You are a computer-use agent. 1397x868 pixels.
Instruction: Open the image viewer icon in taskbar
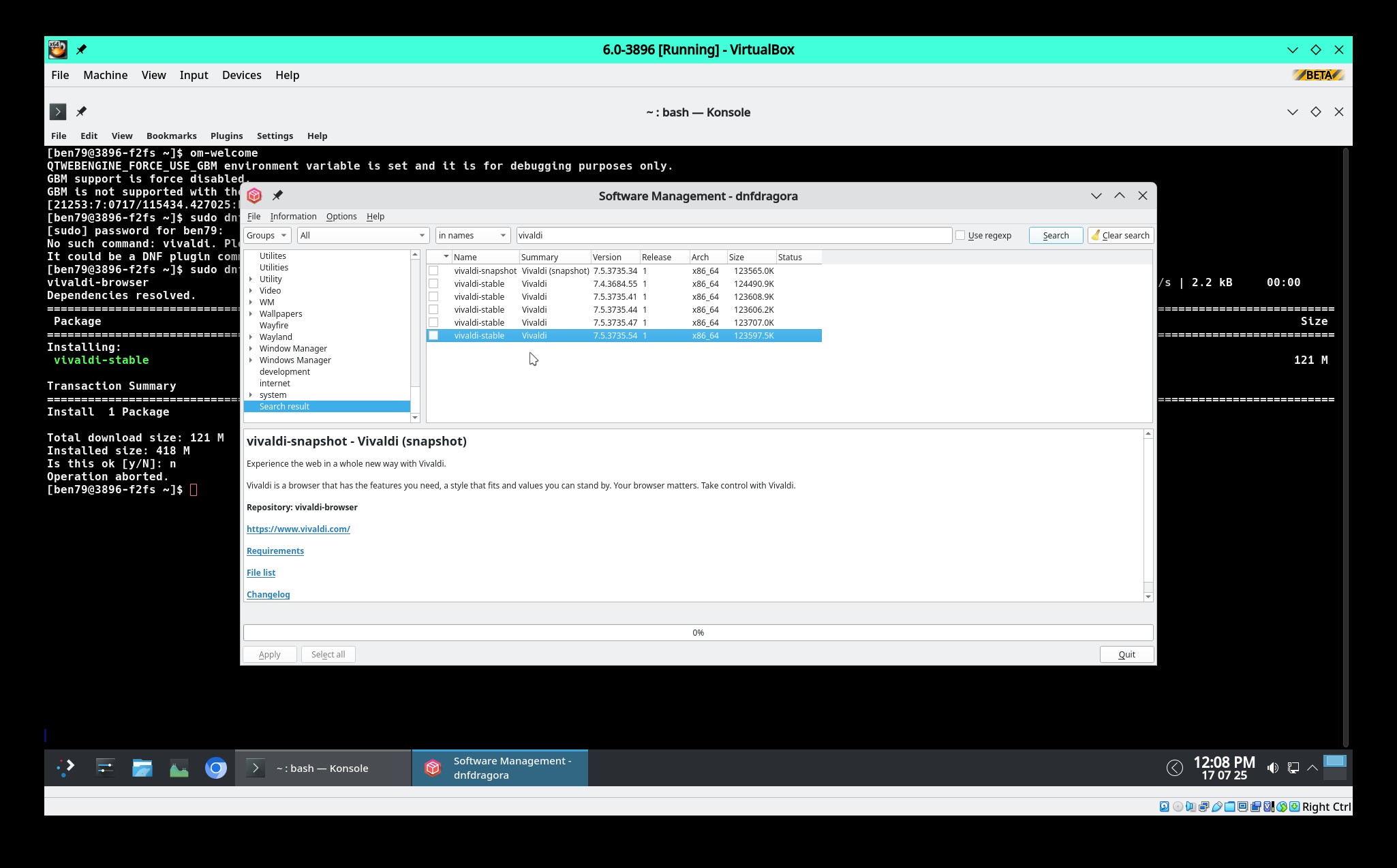click(179, 768)
